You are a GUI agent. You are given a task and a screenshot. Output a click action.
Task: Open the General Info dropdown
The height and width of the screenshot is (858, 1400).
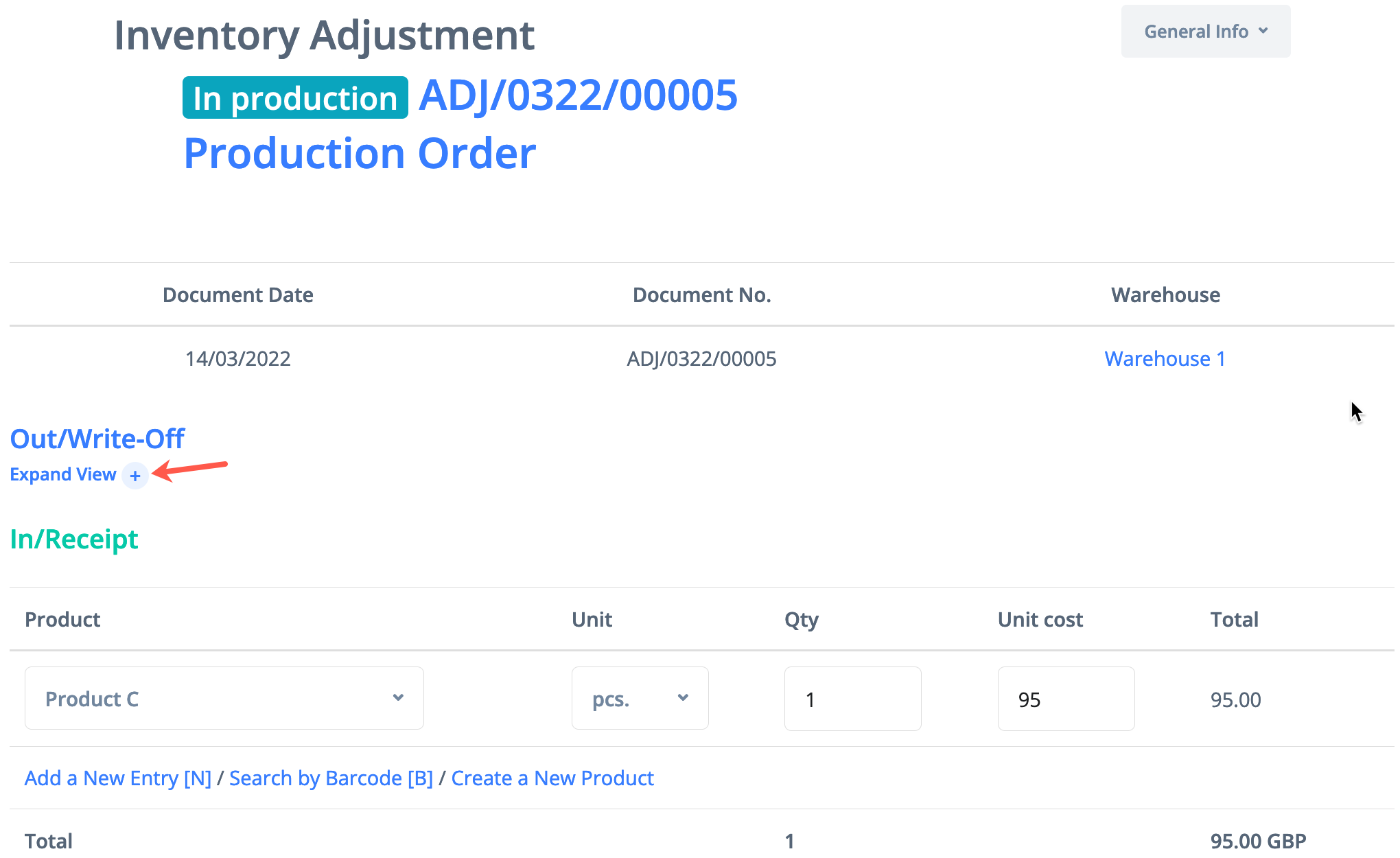[x=1205, y=32]
